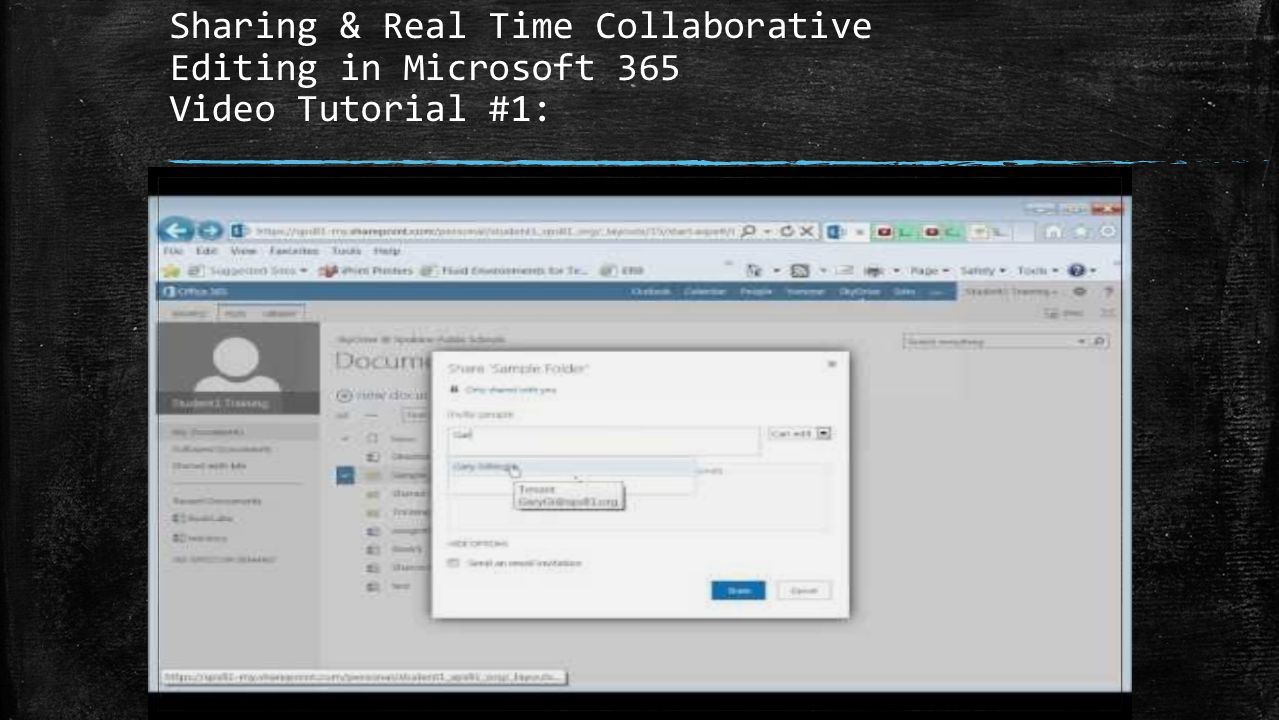The width and height of the screenshot is (1279, 720).
Task: Select My Documents in left navigation
Action: 208,432
